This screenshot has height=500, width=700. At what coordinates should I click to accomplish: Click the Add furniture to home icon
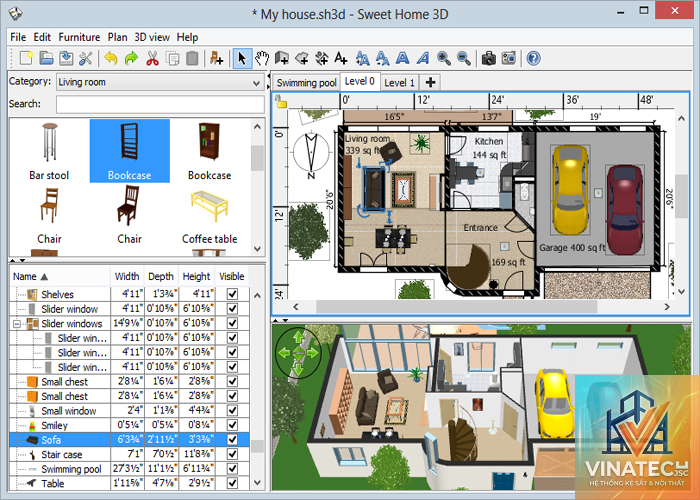(217, 58)
